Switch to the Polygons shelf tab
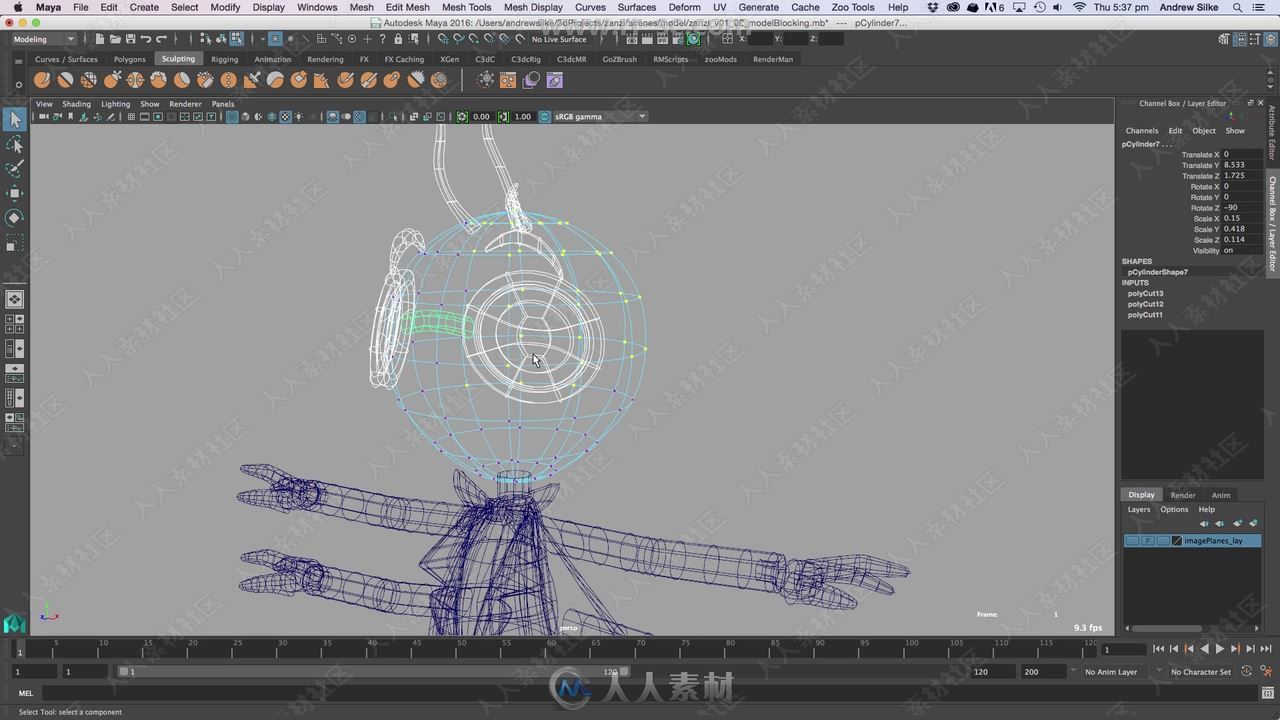Screen dimensions: 1280x720 (129, 59)
